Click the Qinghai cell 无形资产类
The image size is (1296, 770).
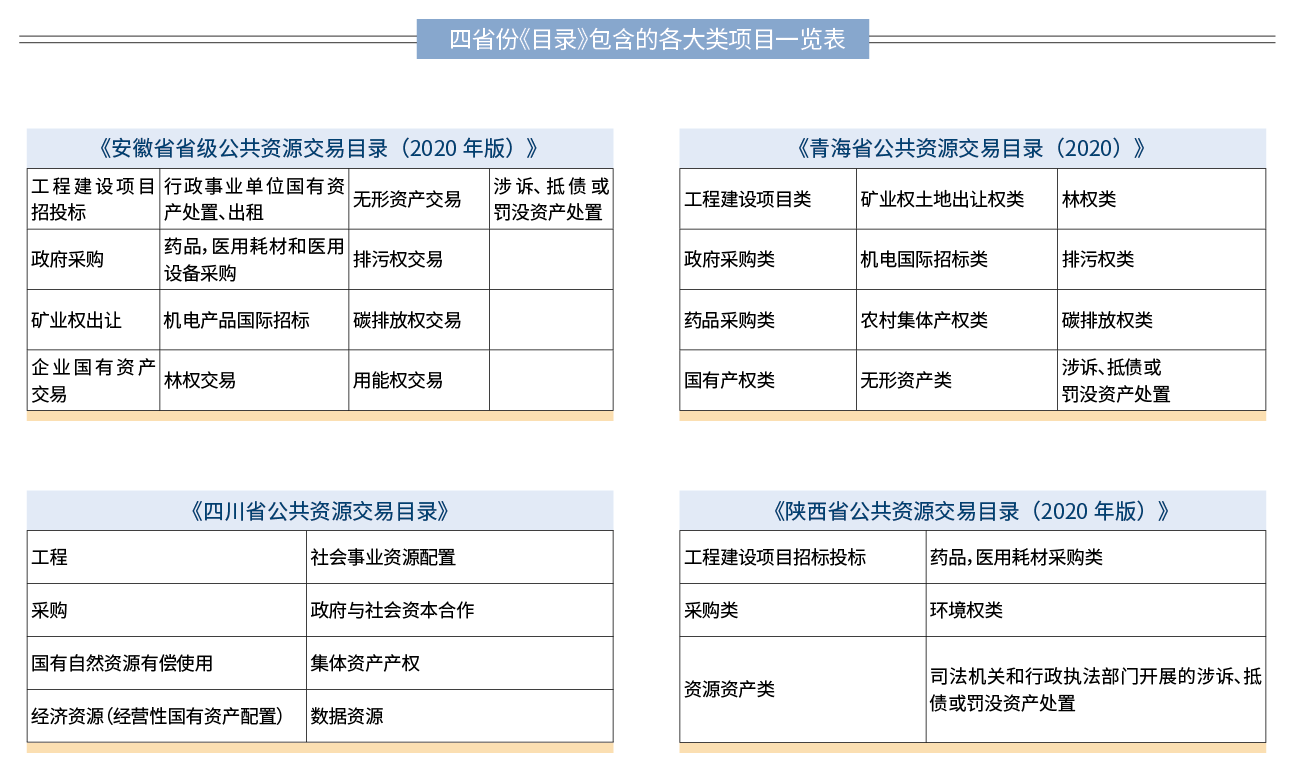[x=957, y=380]
